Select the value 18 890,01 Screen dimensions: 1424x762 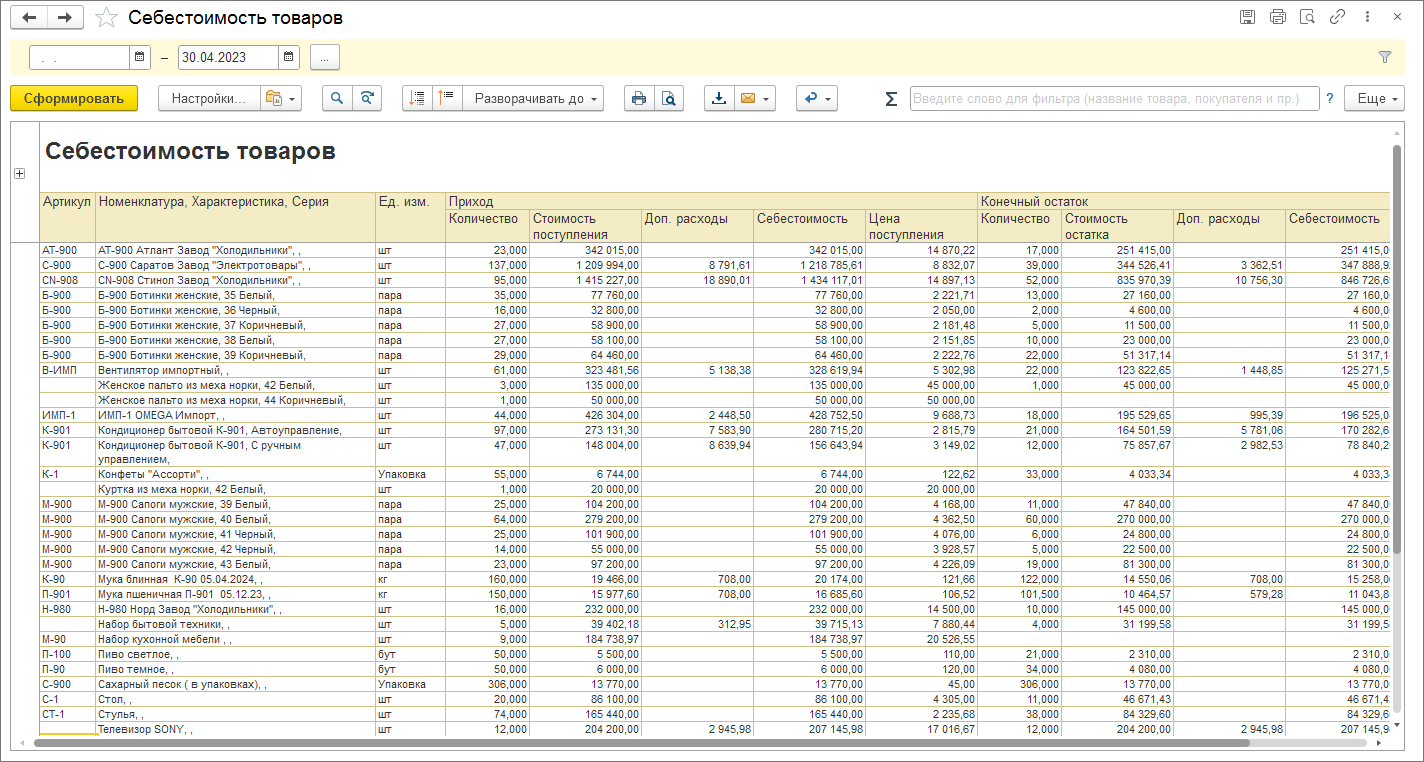point(697,280)
